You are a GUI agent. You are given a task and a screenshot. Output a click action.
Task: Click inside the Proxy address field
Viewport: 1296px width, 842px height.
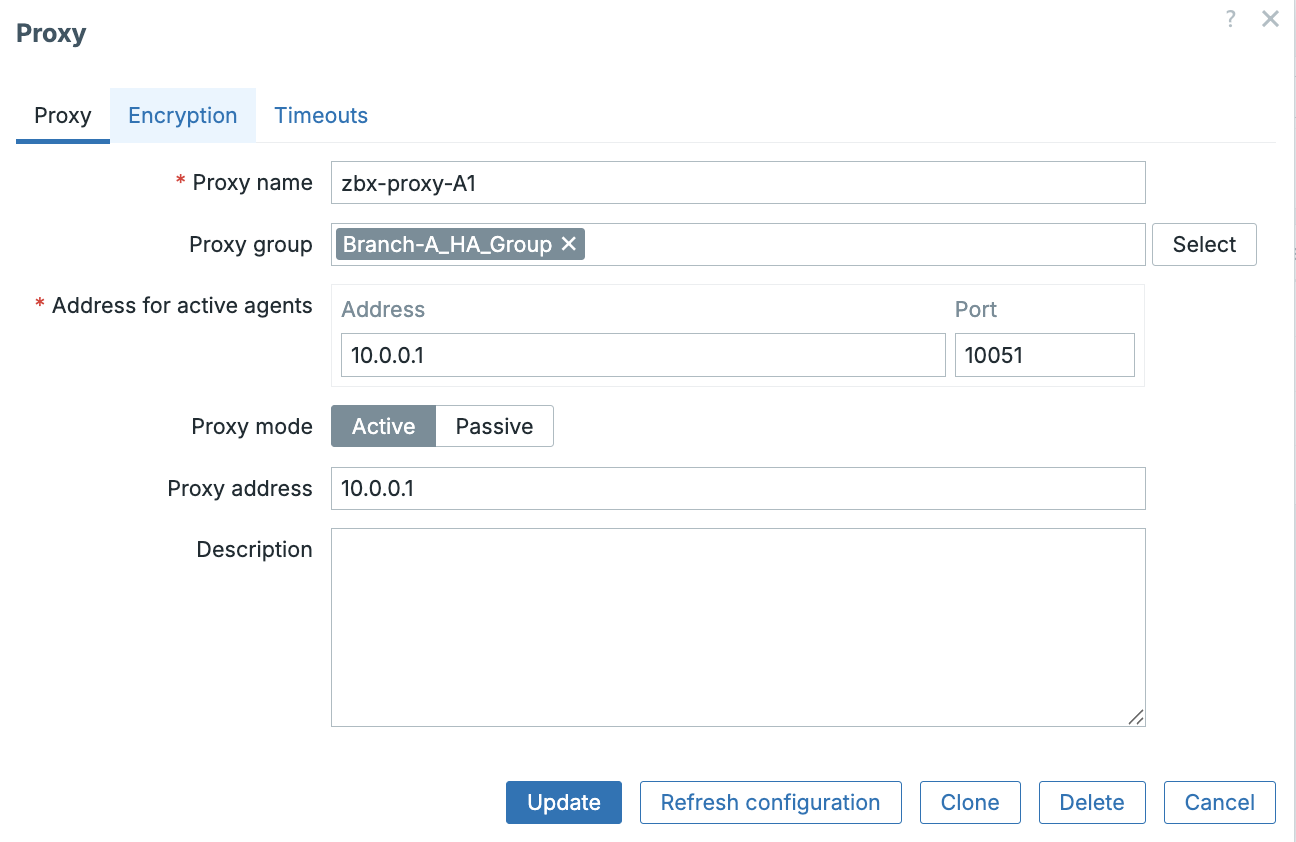tap(738, 488)
